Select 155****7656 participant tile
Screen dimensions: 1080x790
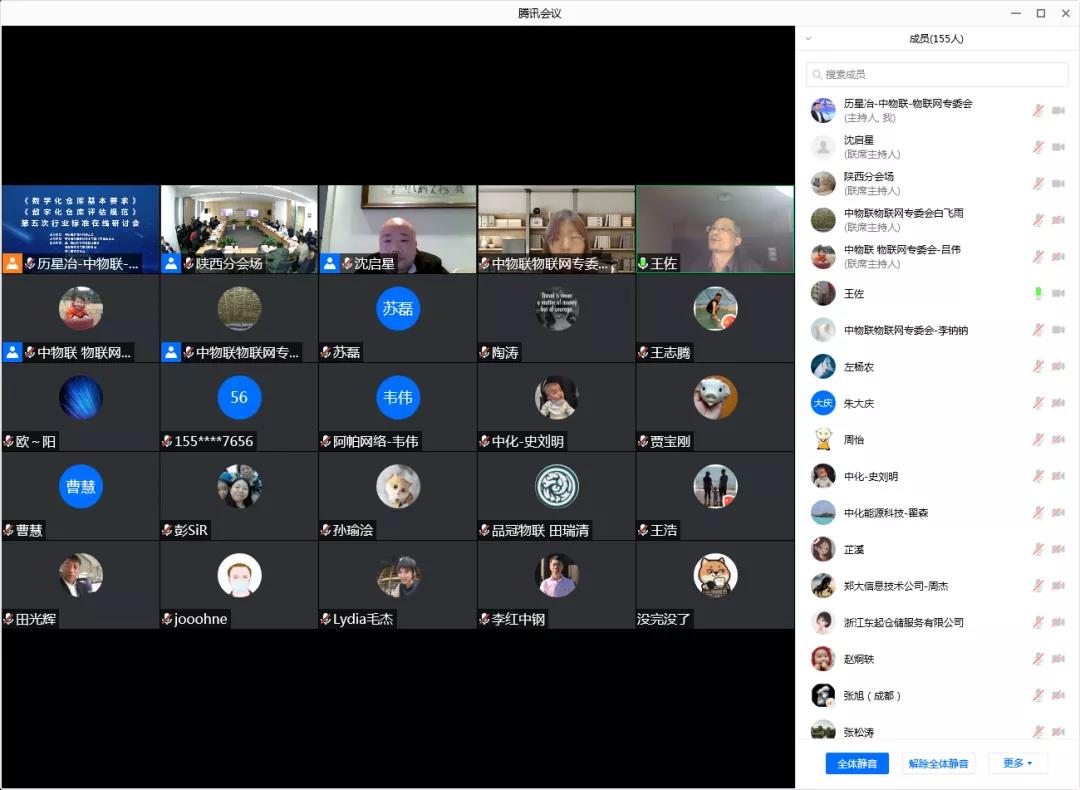[x=239, y=407]
